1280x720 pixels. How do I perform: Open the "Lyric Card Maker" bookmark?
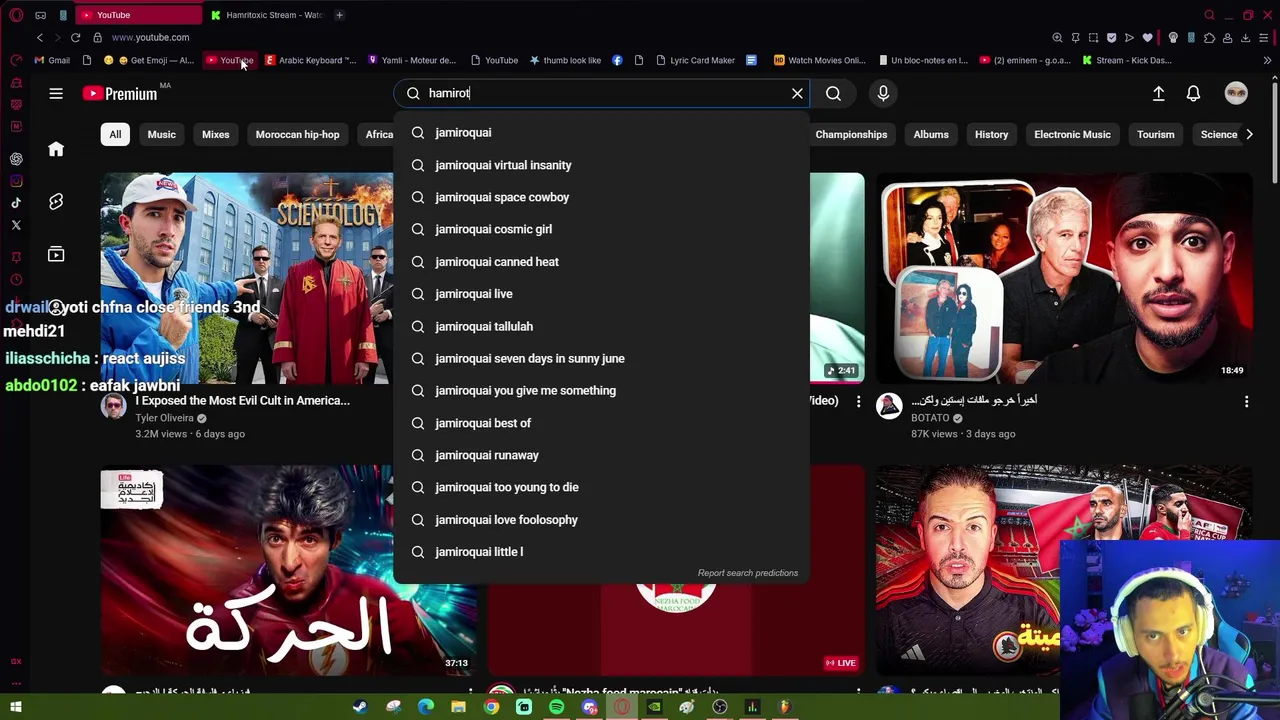(x=695, y=60)
